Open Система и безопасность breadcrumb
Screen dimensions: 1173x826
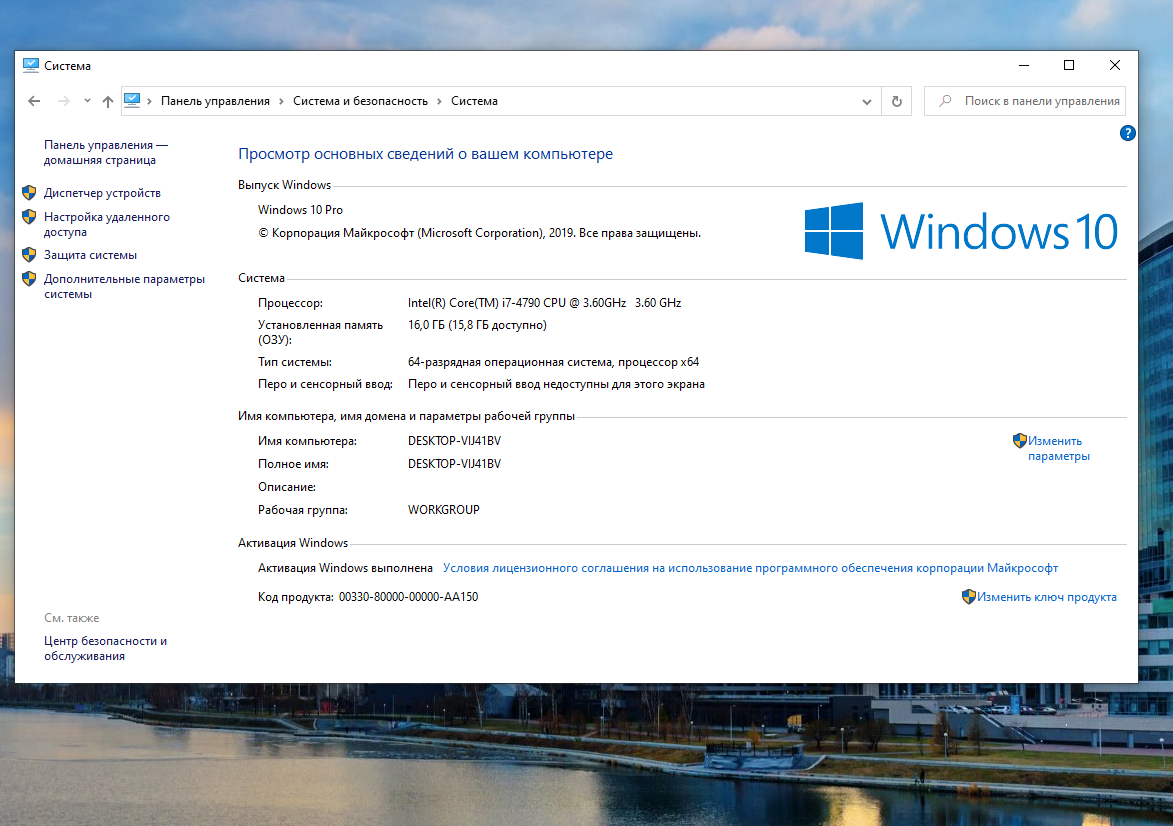pos(361,101)
